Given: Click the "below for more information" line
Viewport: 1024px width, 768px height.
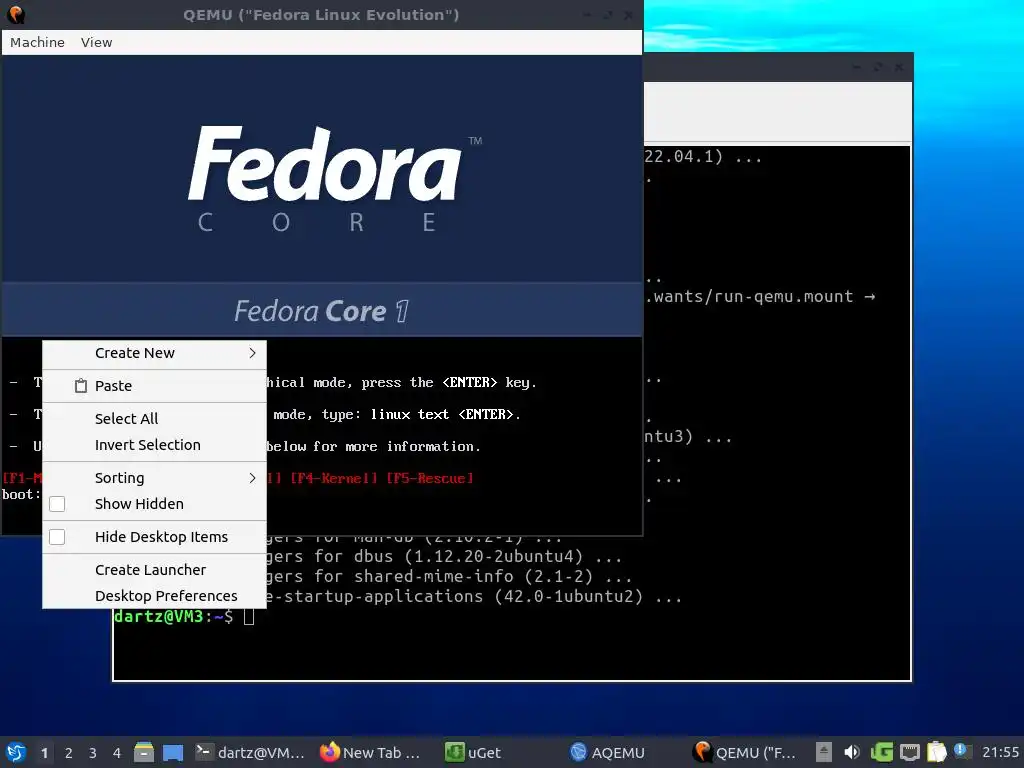Looking at the screenshot, I should (374, 447).
